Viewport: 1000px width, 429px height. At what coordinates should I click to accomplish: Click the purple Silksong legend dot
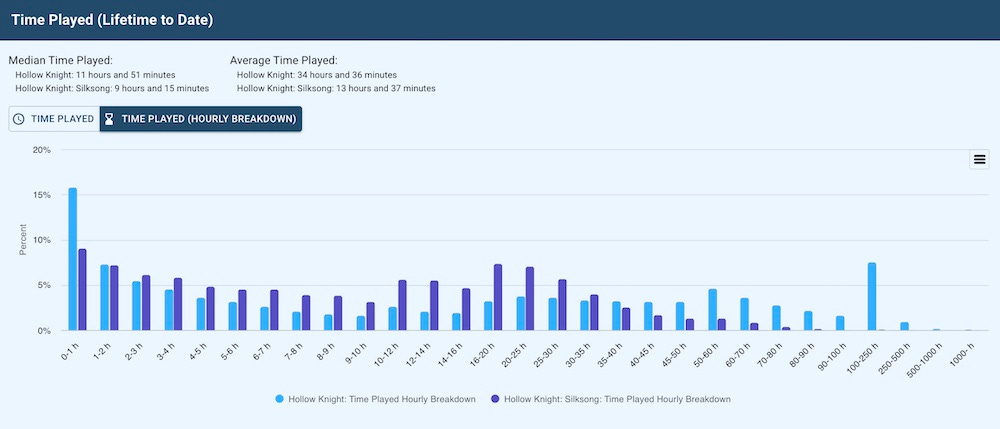[x=496, y=399]
